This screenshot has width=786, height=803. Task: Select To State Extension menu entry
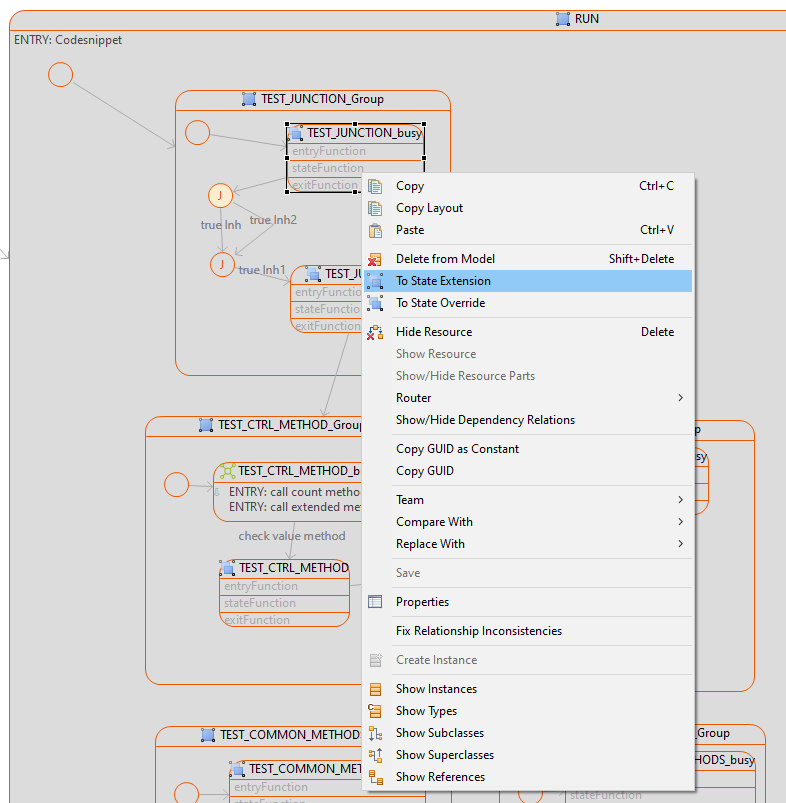[x=443, y=281]
